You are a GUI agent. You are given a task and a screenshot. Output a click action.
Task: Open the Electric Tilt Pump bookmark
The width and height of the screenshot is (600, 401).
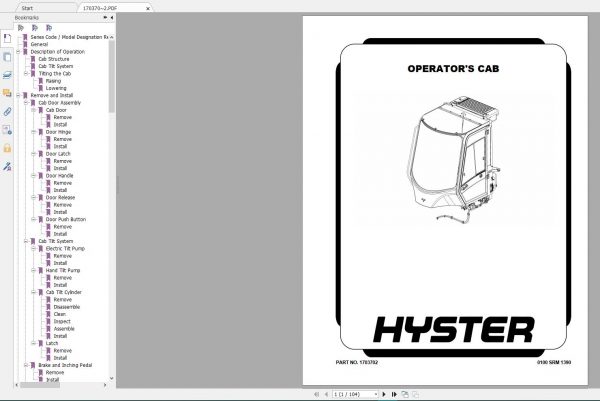point(65,248)
